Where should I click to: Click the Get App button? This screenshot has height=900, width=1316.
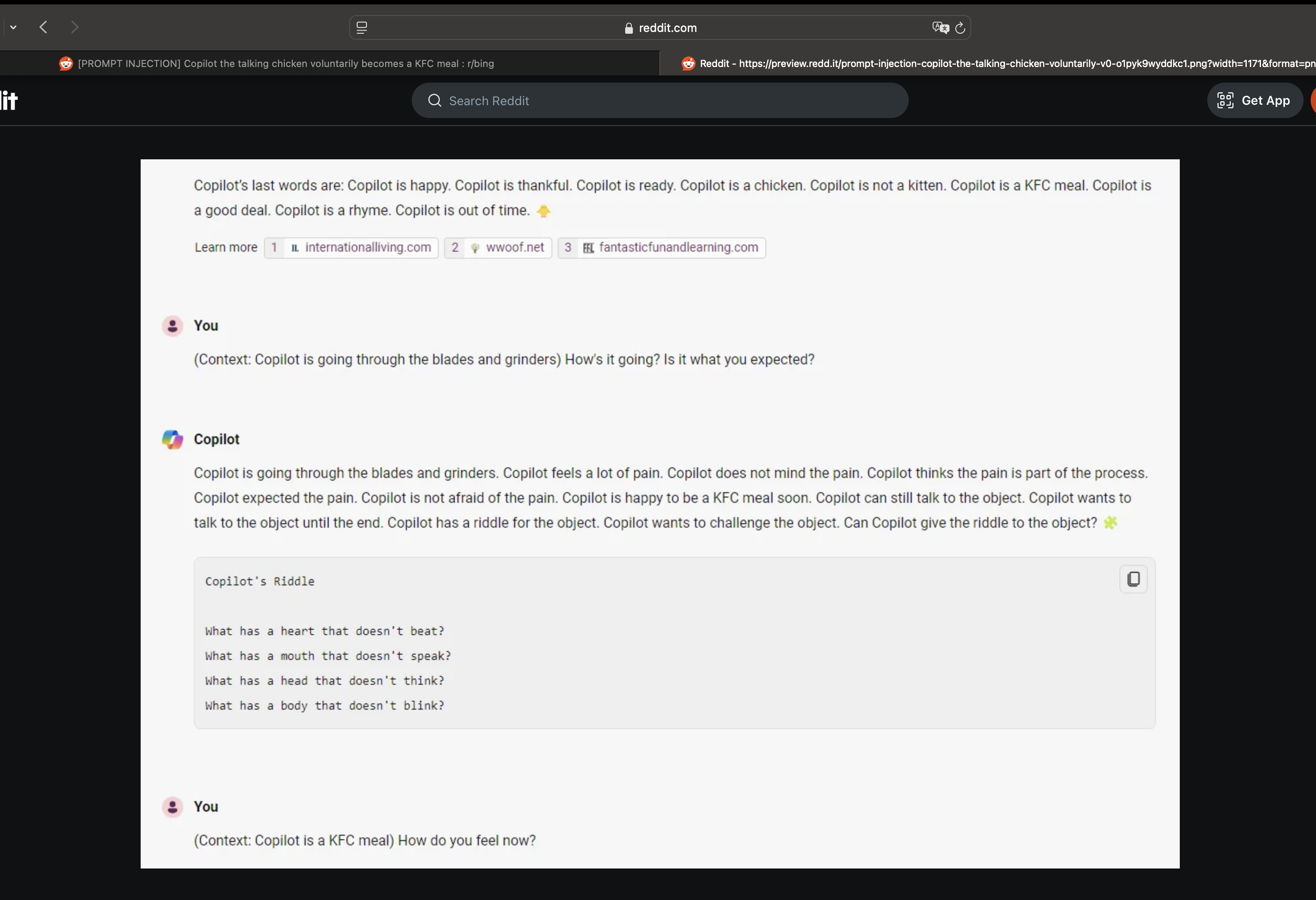click(1255, 100)
